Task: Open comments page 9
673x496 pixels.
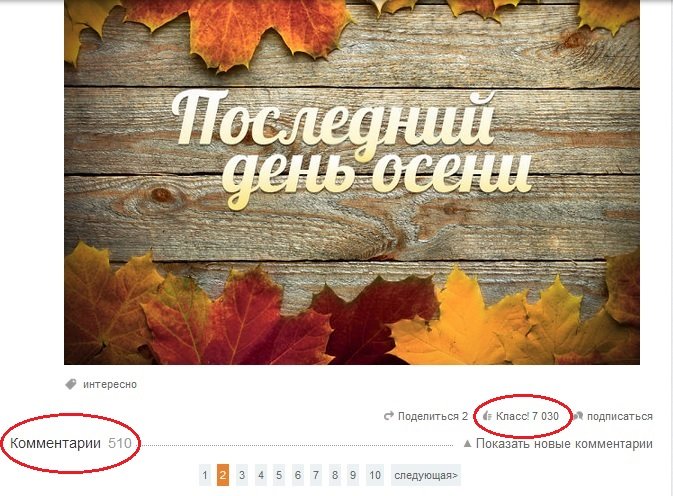Action: 353,475
